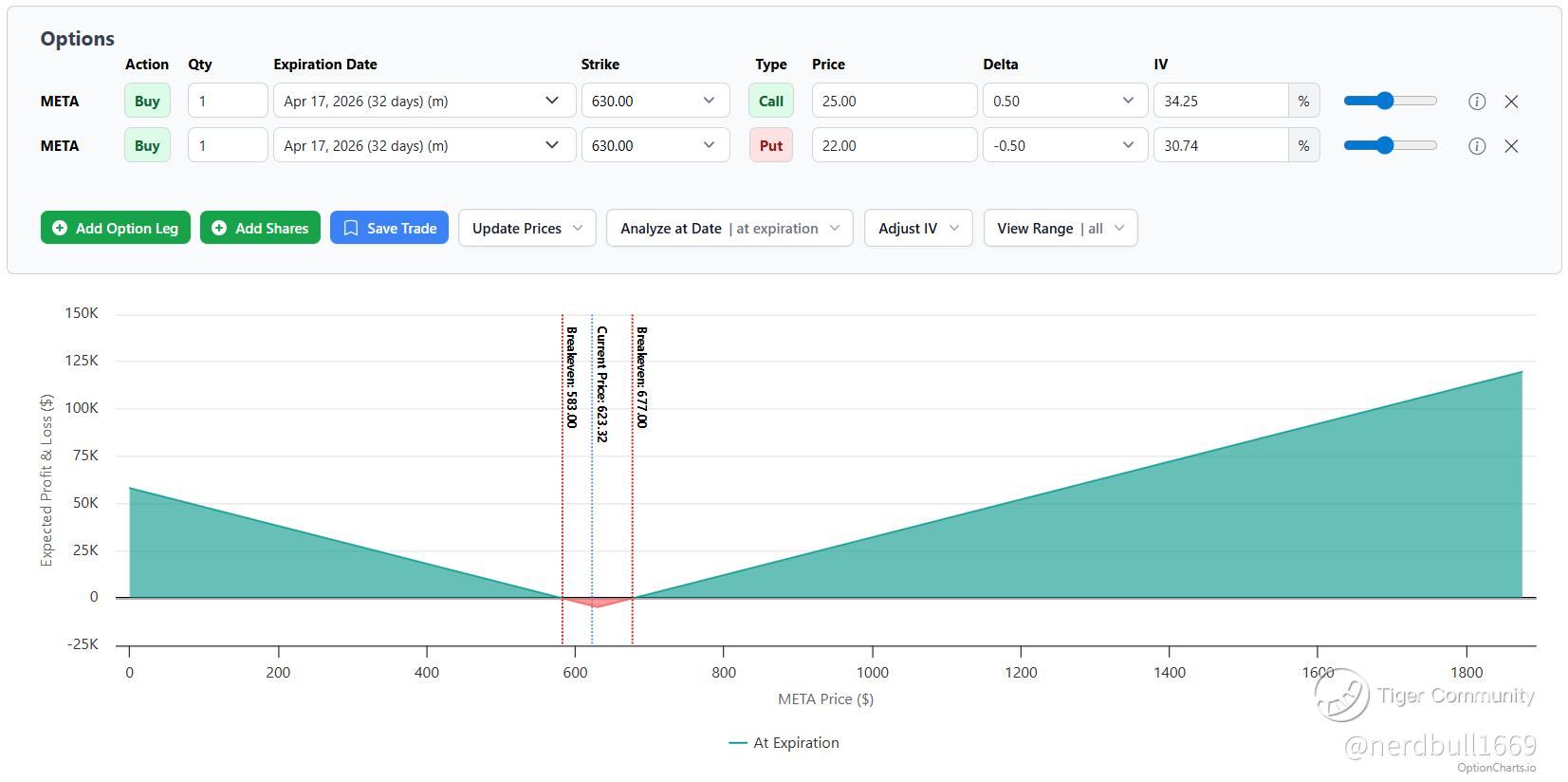Open the View Range selector
1568x782 pixels.
tap(1060, 229)
